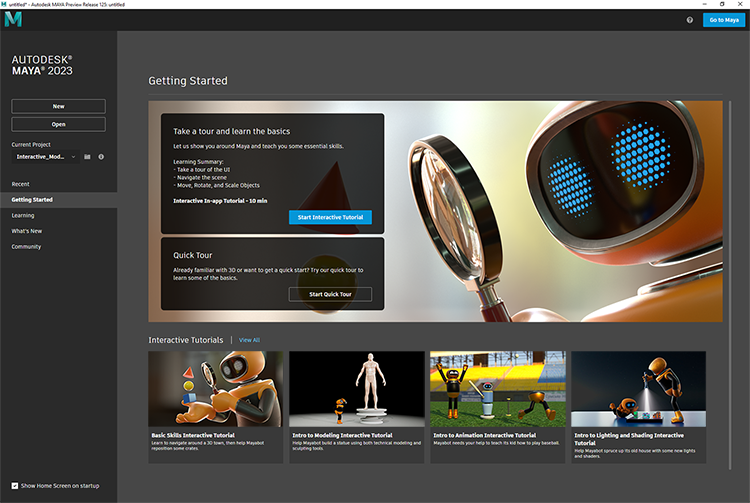
Task: Click the 'Quick Tour' heading text
Action: [192, 255]
